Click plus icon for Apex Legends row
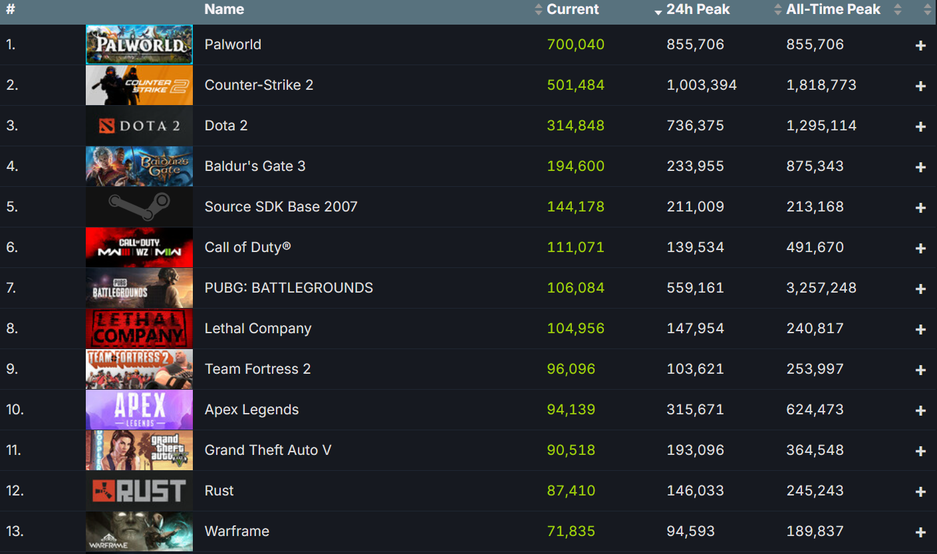Screen dimensions: 937x554 (x=920, y=410)
